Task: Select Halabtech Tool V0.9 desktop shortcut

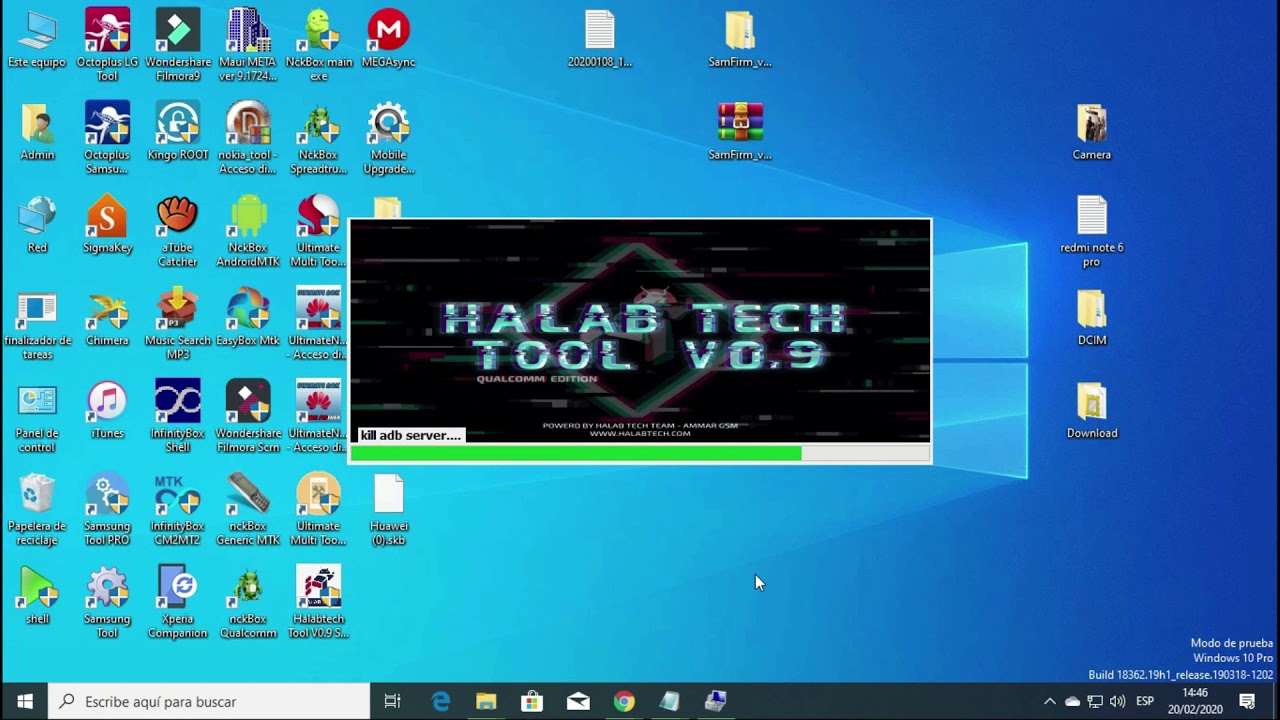Action: [318, 602]
